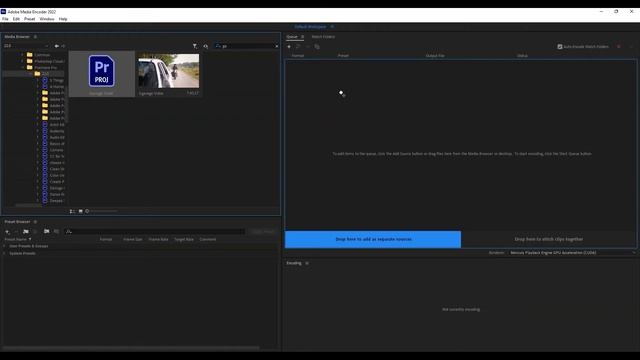Screen dimensions: 640x360
Task: Open the Renderer Mercury Playback Engine dropdown
Action: pyautogui.click(x=573, y=253)
